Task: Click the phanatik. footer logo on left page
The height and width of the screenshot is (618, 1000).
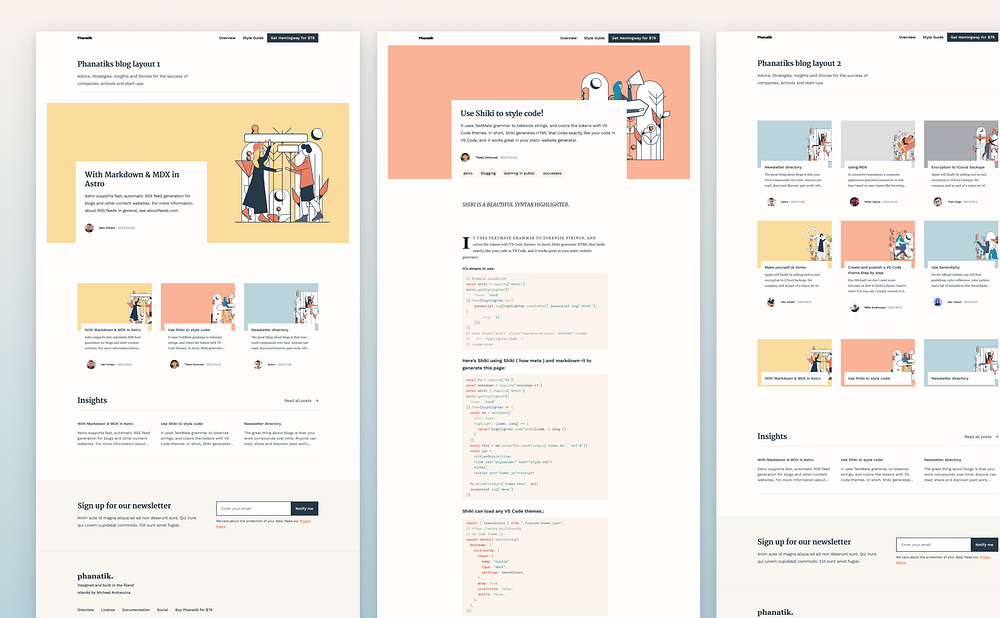Action: (95, 576)
